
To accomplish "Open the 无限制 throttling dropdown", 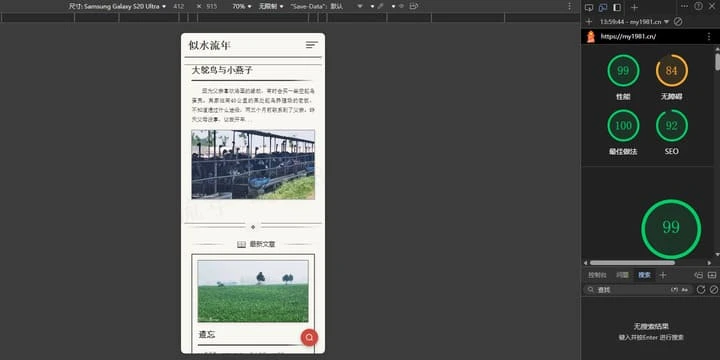I will 271,6.
